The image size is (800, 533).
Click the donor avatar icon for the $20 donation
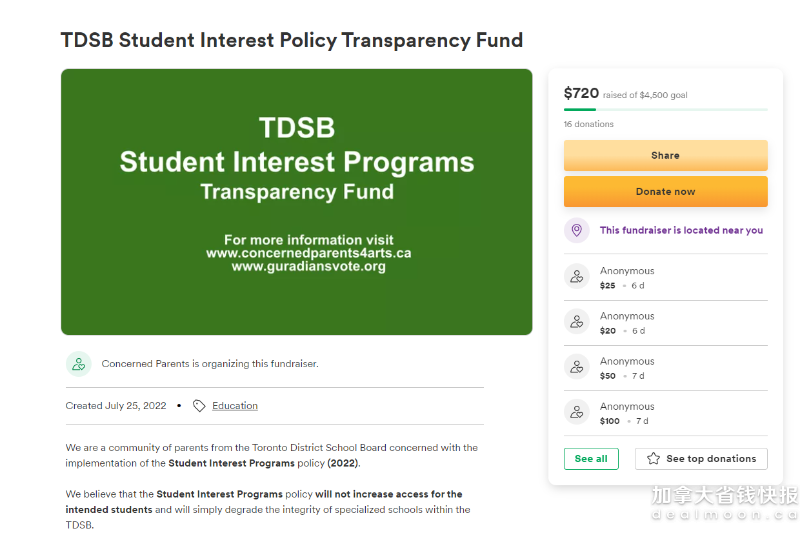tap(577, 321)
